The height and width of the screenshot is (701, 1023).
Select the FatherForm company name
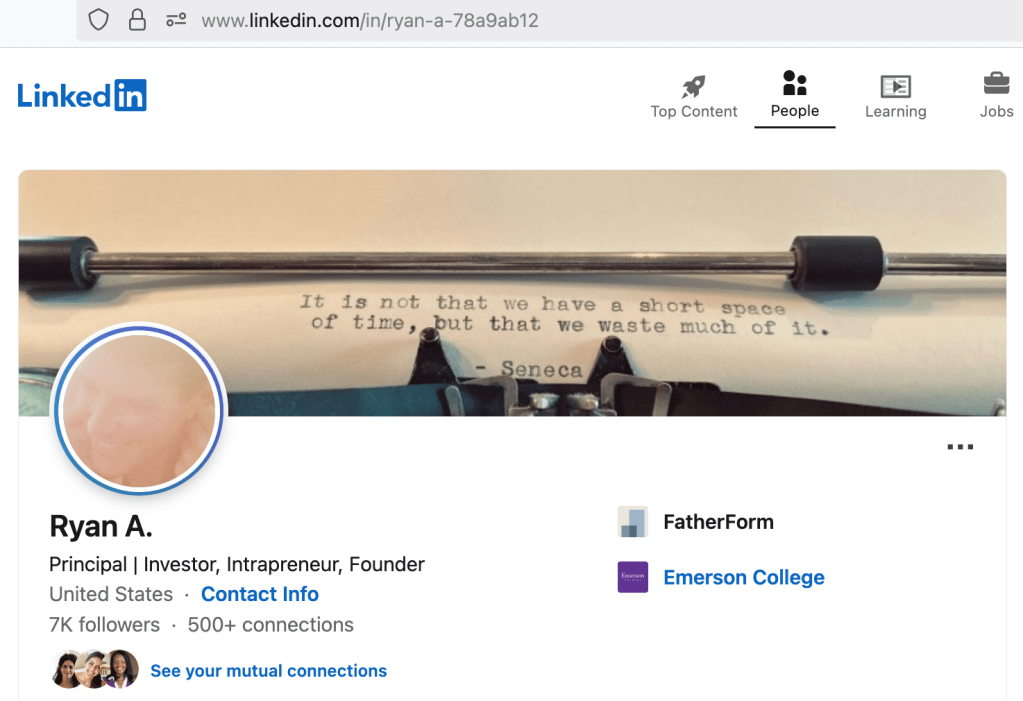[x=718, y=522]
